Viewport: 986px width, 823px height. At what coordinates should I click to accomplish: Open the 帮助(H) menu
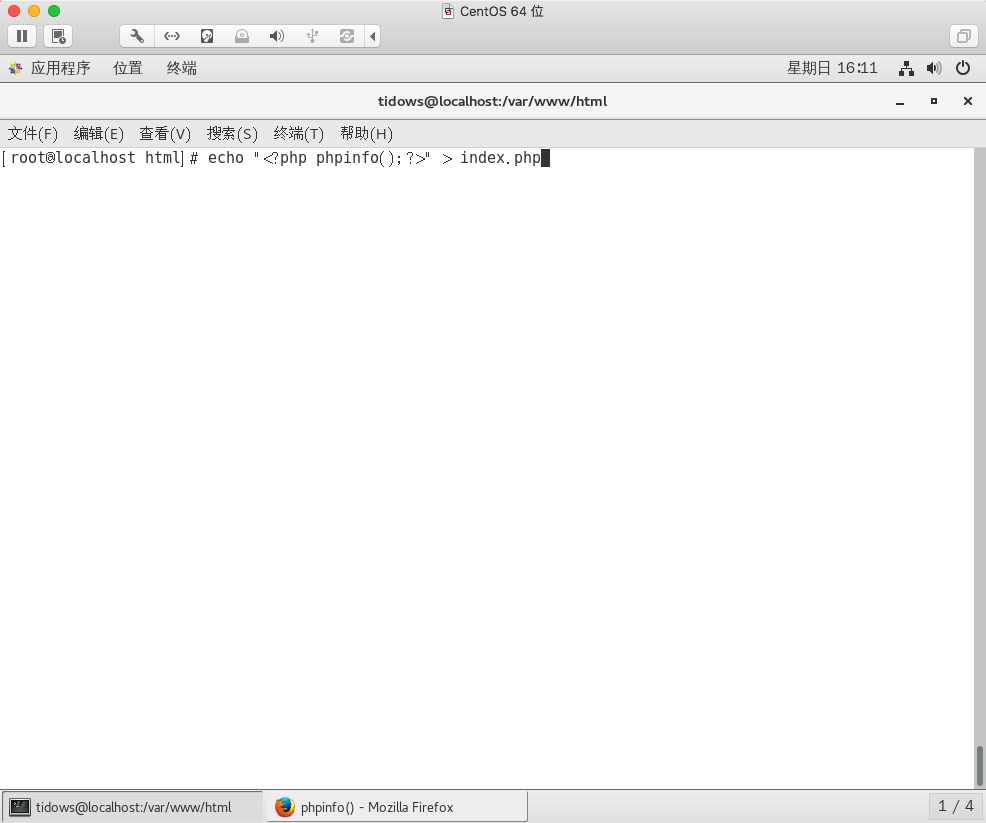pyautogui.click(x=366, y=133)
